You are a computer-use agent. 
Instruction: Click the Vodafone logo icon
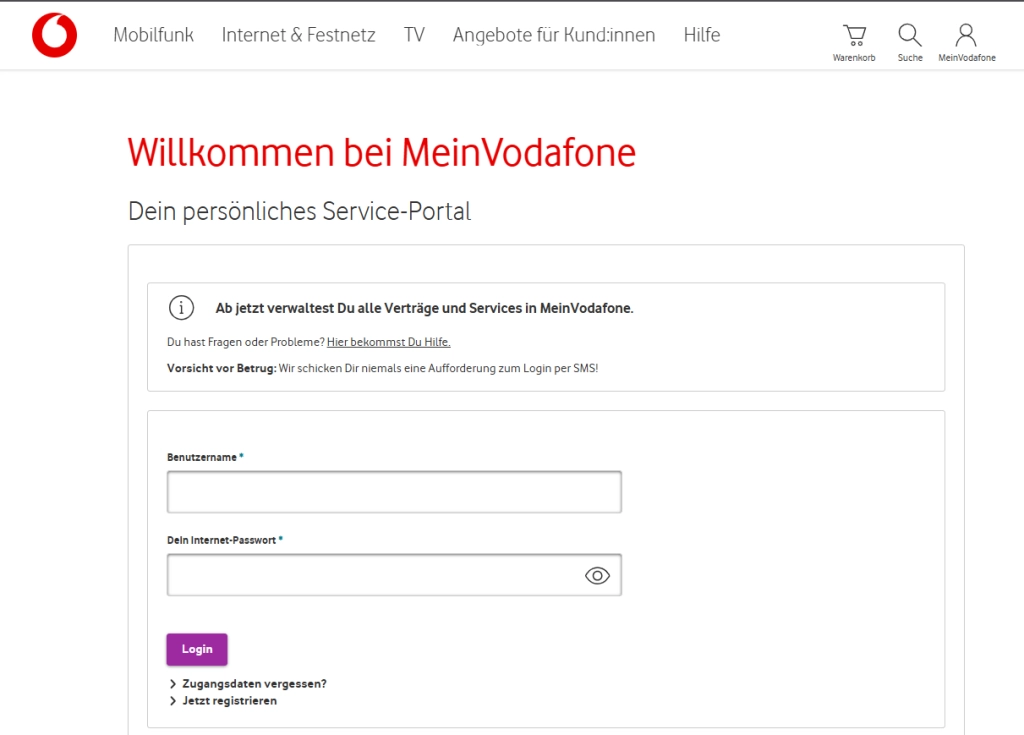54,35
